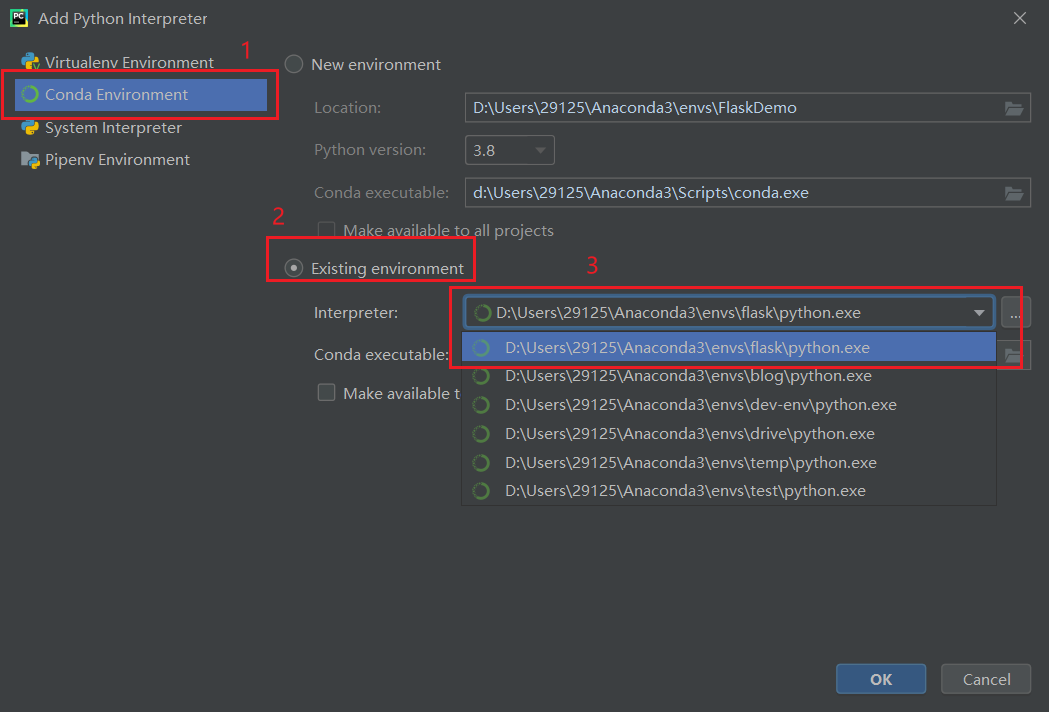This screenshot has width=1049, height=712.
Task: Confirm with the OK button
Action: click(x=880, y=679)
